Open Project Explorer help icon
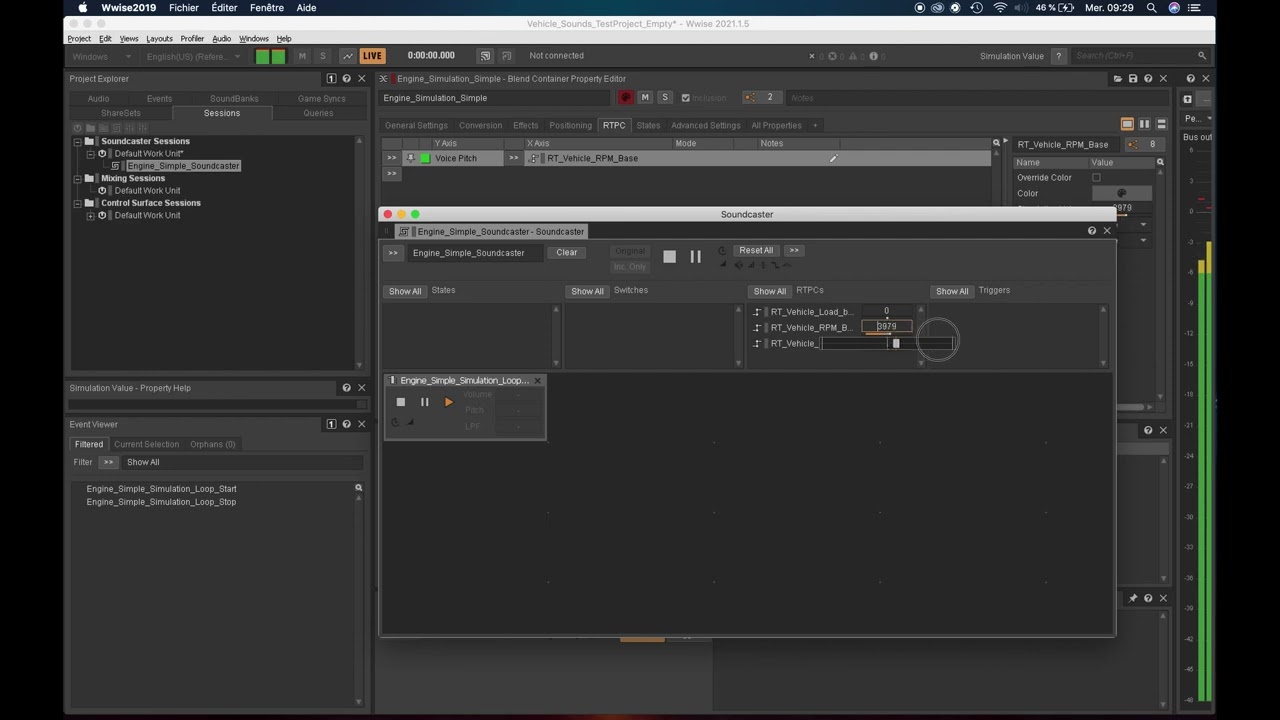The width and height of the screenshot is (1280, 720). 346,79
